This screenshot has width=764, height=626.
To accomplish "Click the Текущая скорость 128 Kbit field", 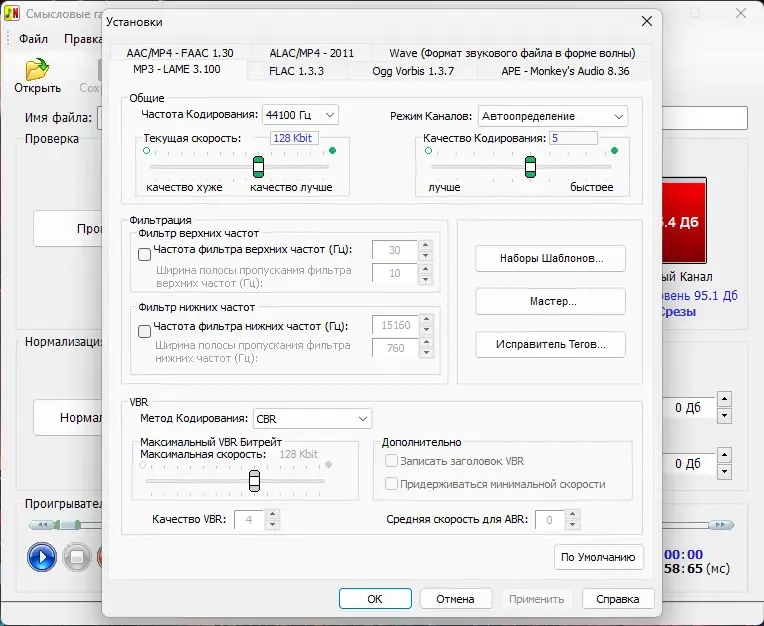I will point(294,138).
